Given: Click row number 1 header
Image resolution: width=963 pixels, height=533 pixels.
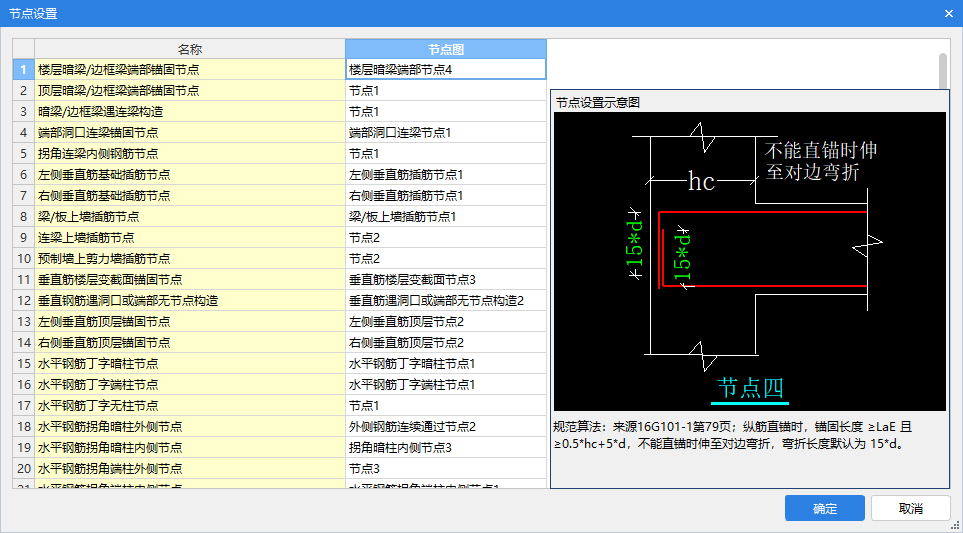Looking at the screenshot, I should [23, 69].
